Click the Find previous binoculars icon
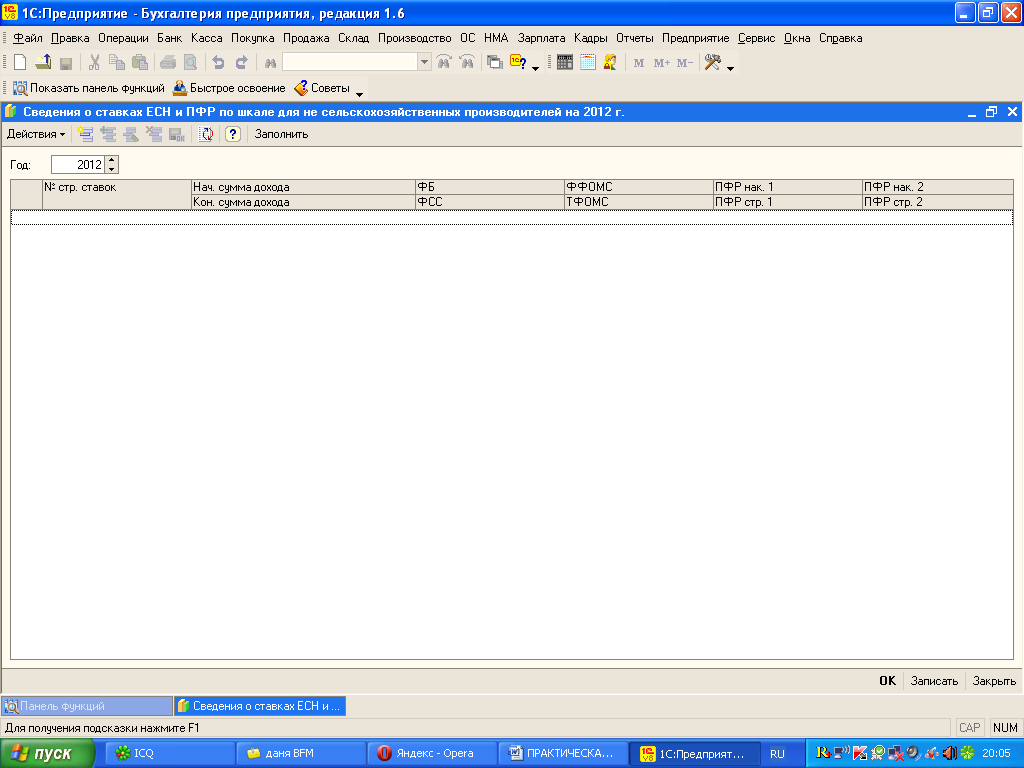The width and height of the screenshot is (1024, 768). [x=467, y=63]
